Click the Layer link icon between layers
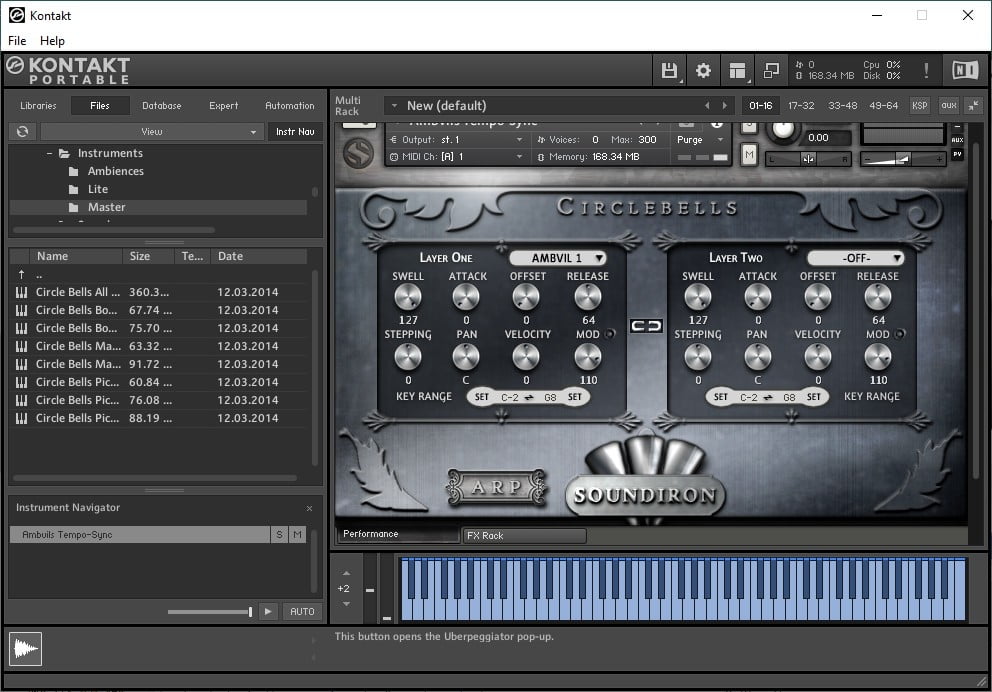This screenshot has width=992, height=692. pyautogui.click(x=646, y=326)
